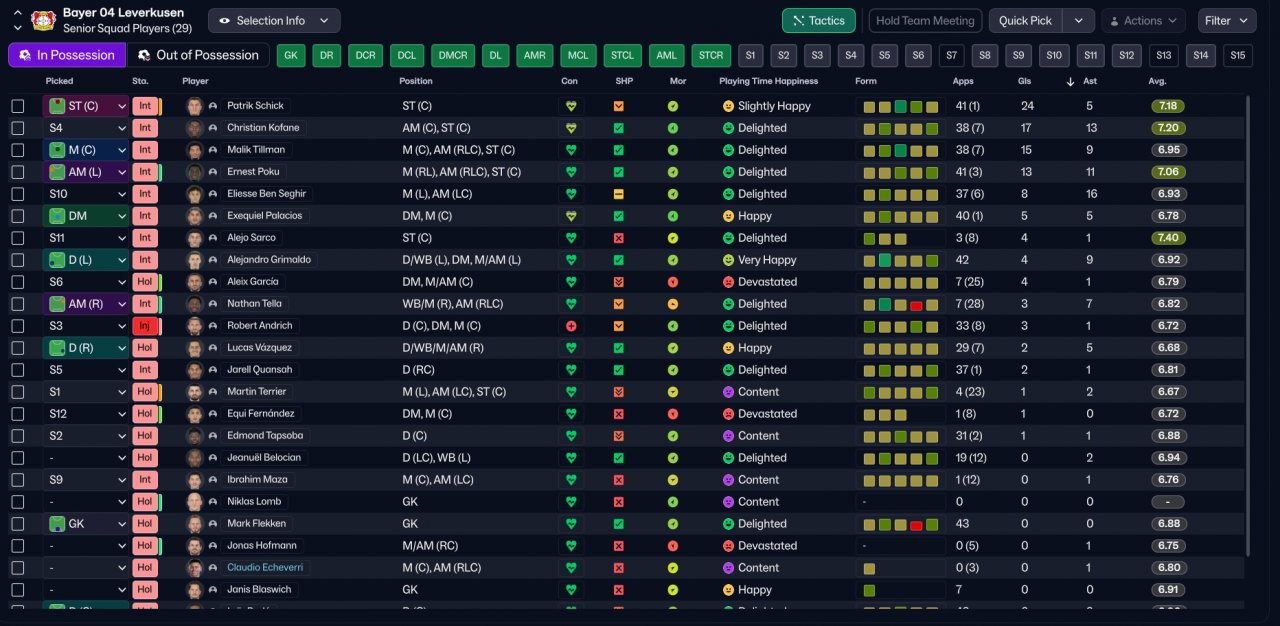This screenshot has width=1280, height=626.
Task: Sort the table by Gls column
Action: pos(1025,81)
